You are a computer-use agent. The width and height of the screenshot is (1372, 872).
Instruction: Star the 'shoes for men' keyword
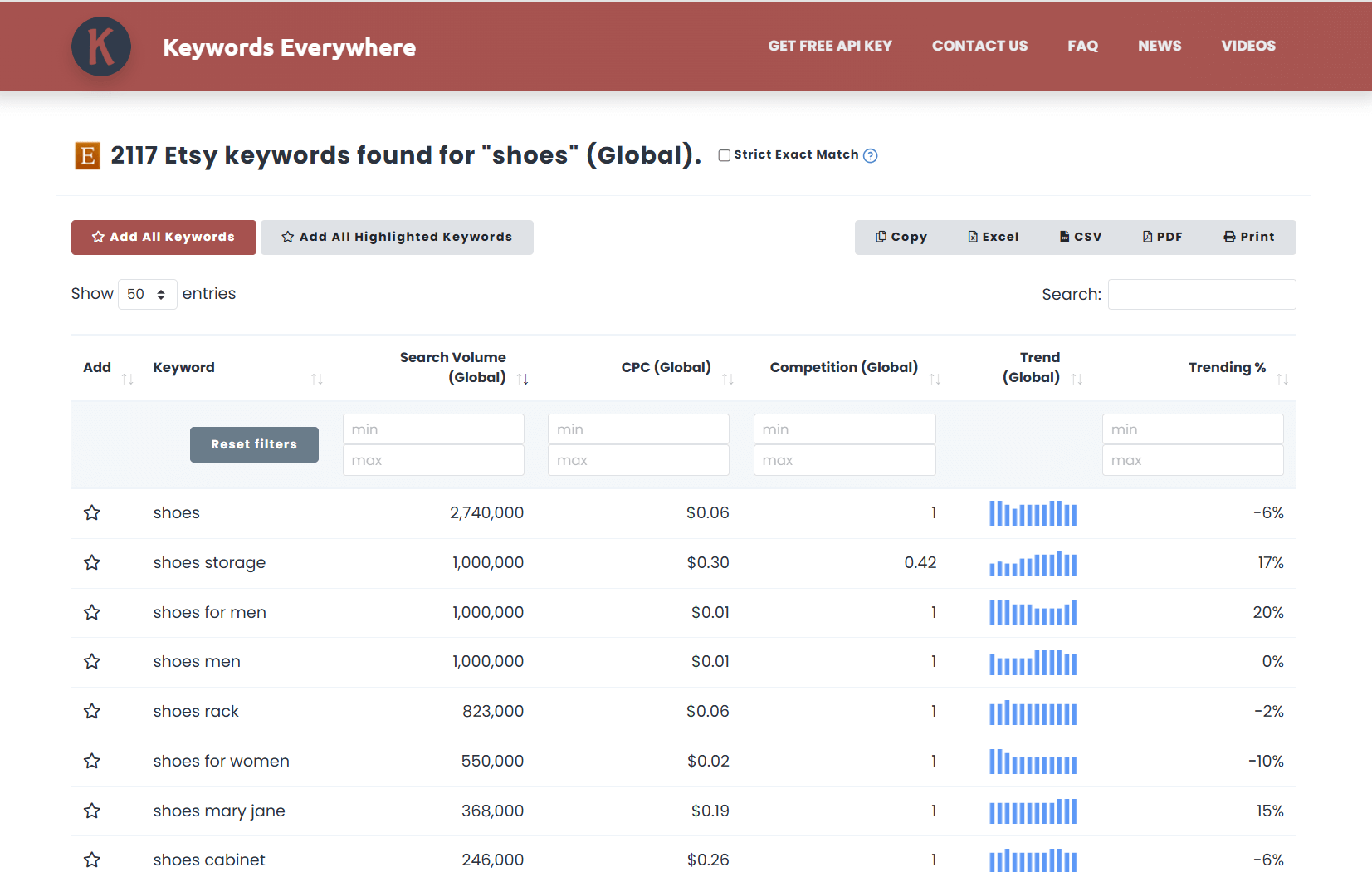92,612
